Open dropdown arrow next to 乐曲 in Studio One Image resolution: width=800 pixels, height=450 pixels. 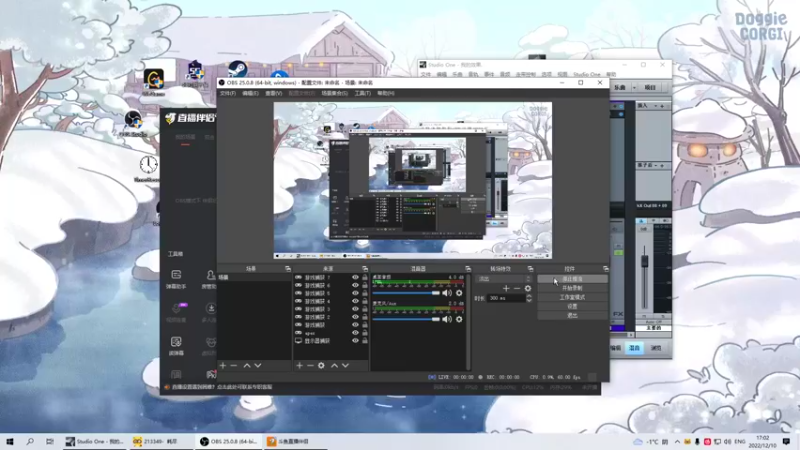pos(634,88)
